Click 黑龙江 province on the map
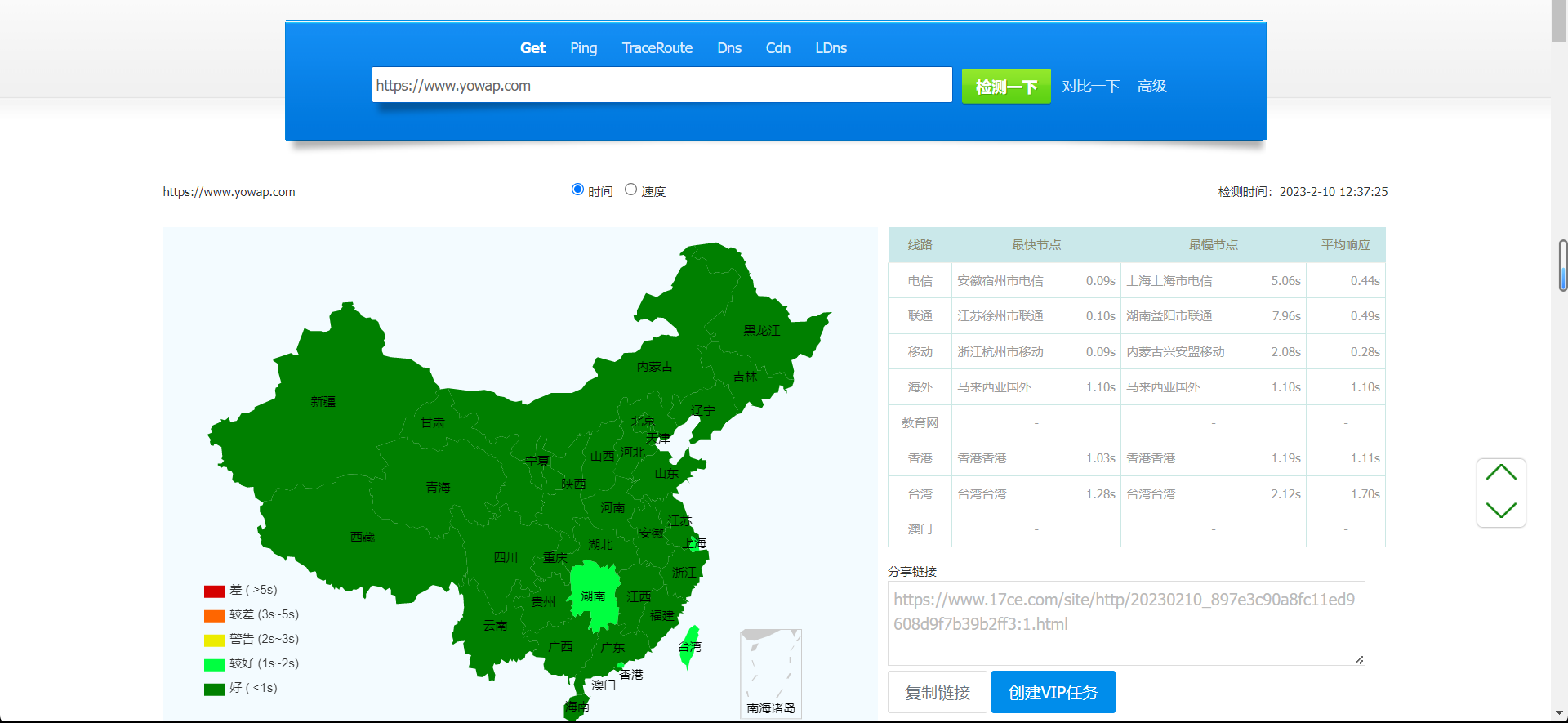1568x723 pixels. coord(761,330)
